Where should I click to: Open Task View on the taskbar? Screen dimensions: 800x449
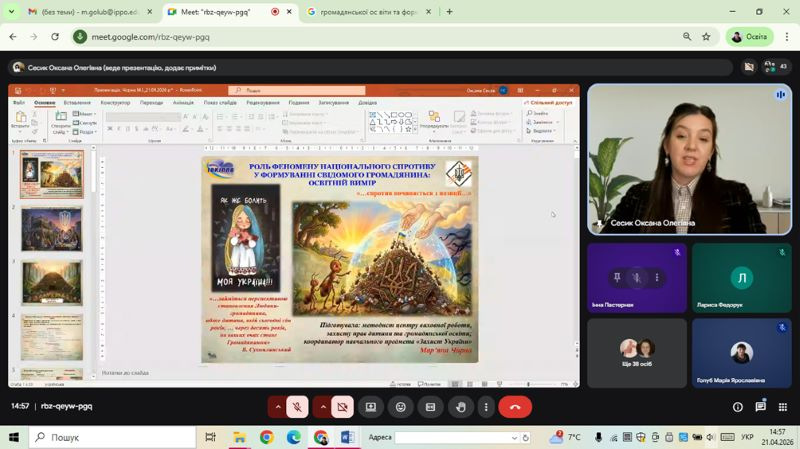[210, 437]
